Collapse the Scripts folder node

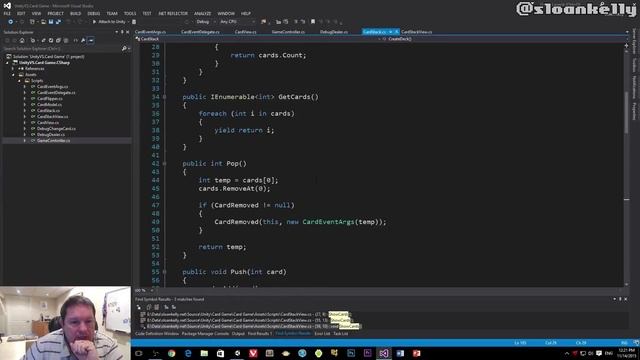pyautogui.click(x=19, y=80)
